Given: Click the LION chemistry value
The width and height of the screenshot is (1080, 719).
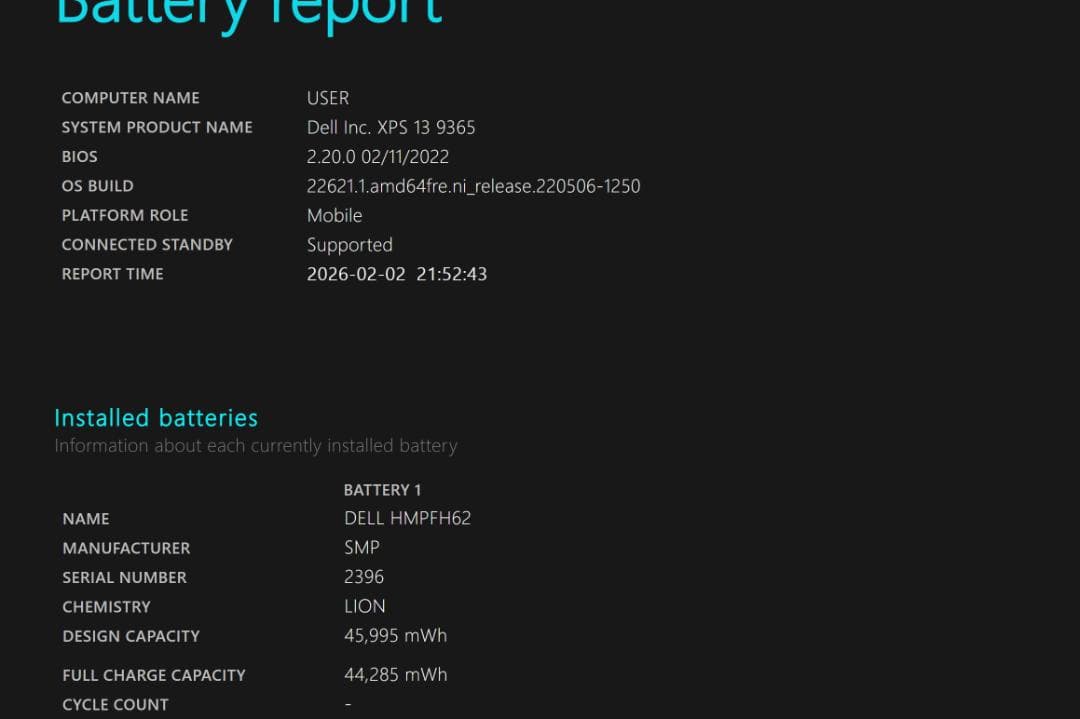Looking at the screenshot, I should [364, 606].
